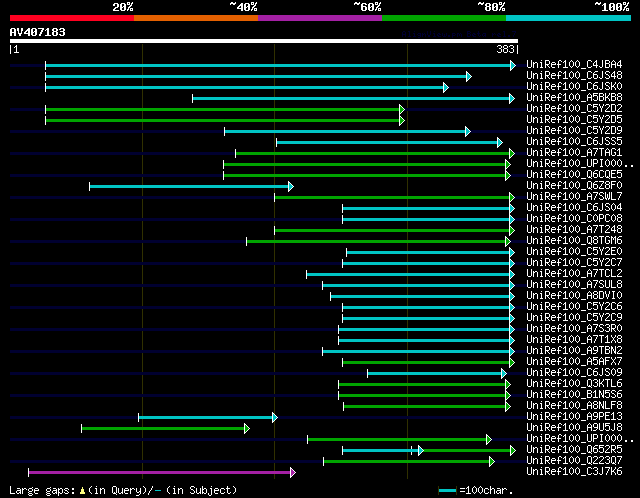Viewport: 640px width, 498px height.
Task: Select the UniRef100_C5Y2C6 label
Action: pos(574,307)
